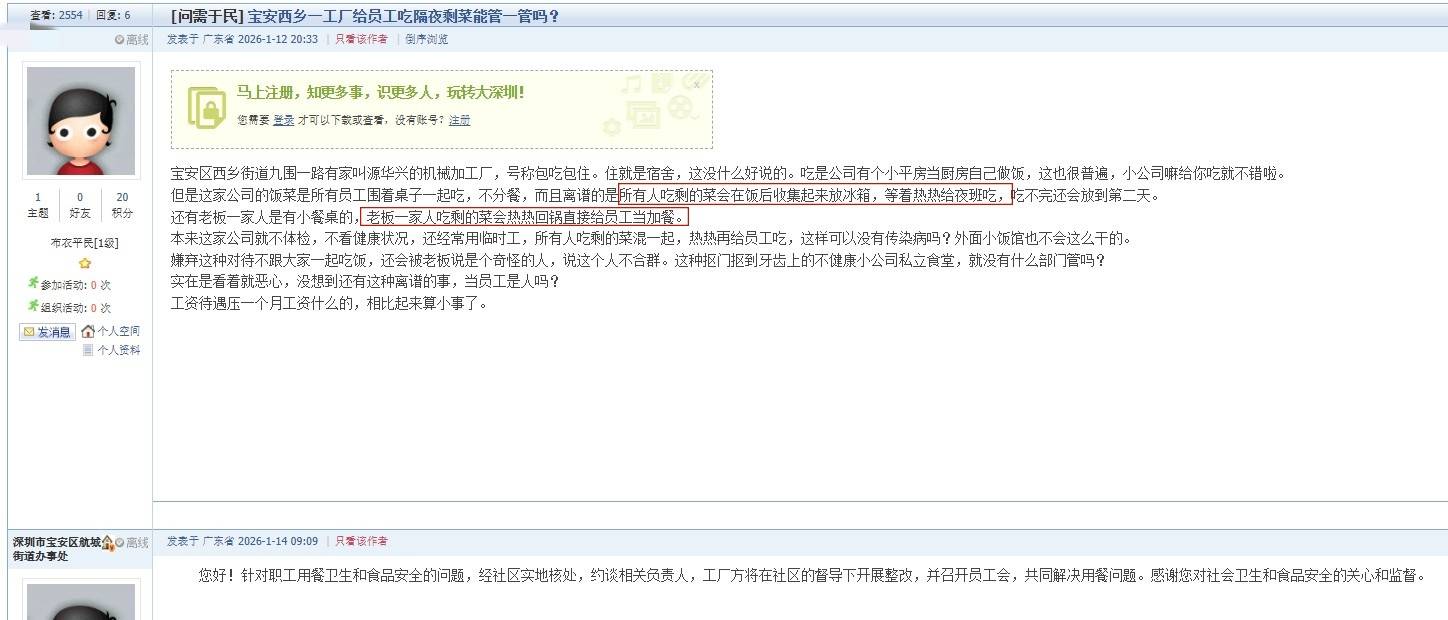This screenshot has height=620, width=1448.
Task: Open 深圳市宝安区航城街道办事处 user profile
Action: pos(57,549)
